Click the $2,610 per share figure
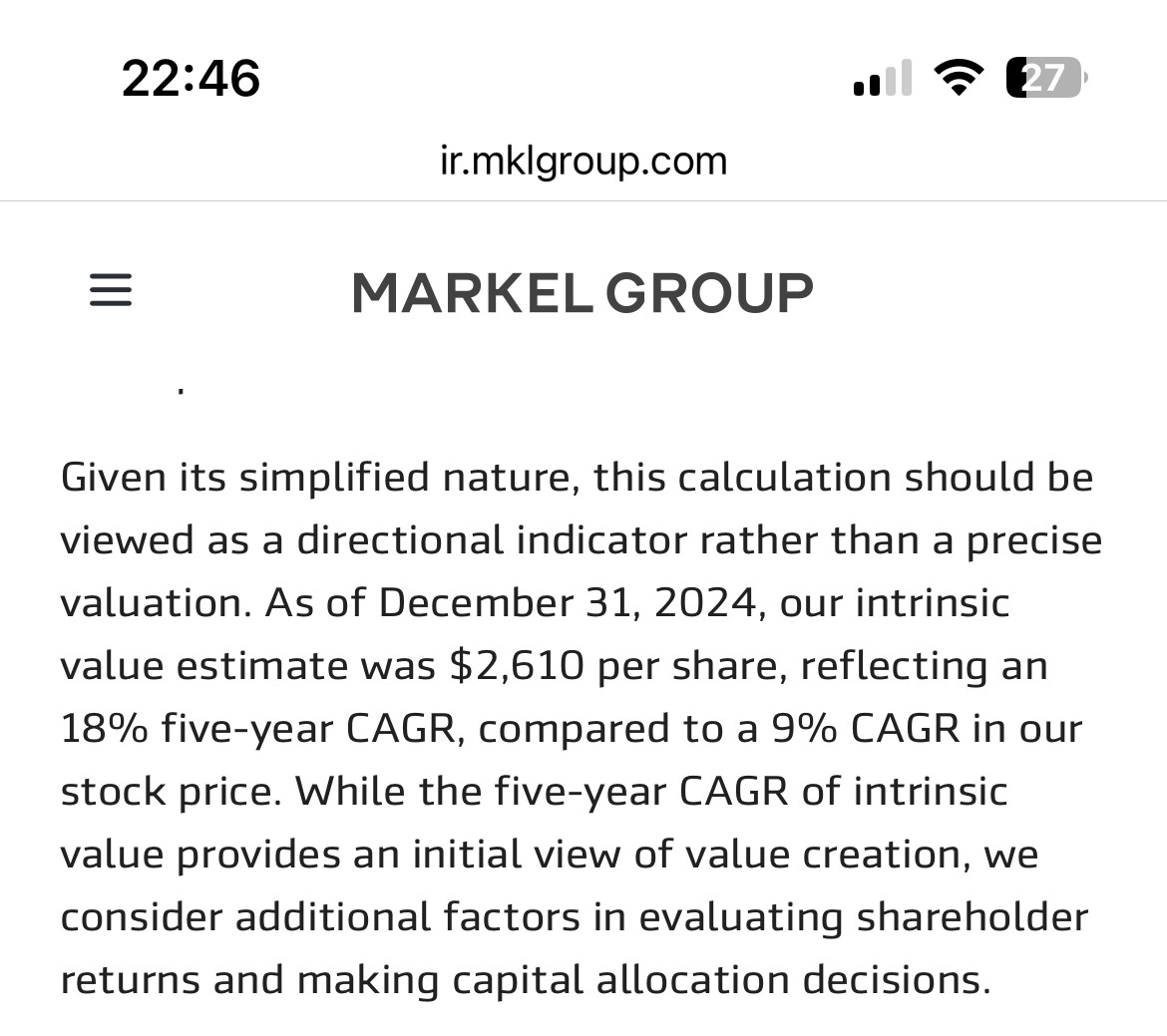1167x1036 pixels. [617, 665]
